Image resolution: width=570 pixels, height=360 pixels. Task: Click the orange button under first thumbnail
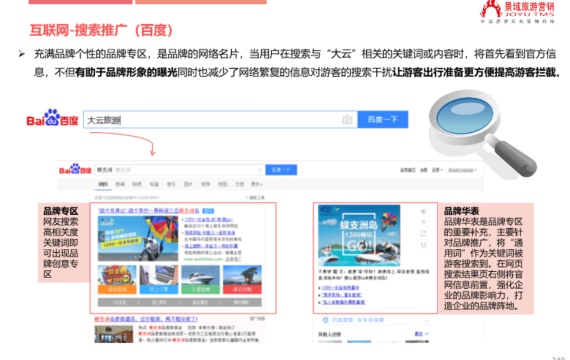click(117, 289)
